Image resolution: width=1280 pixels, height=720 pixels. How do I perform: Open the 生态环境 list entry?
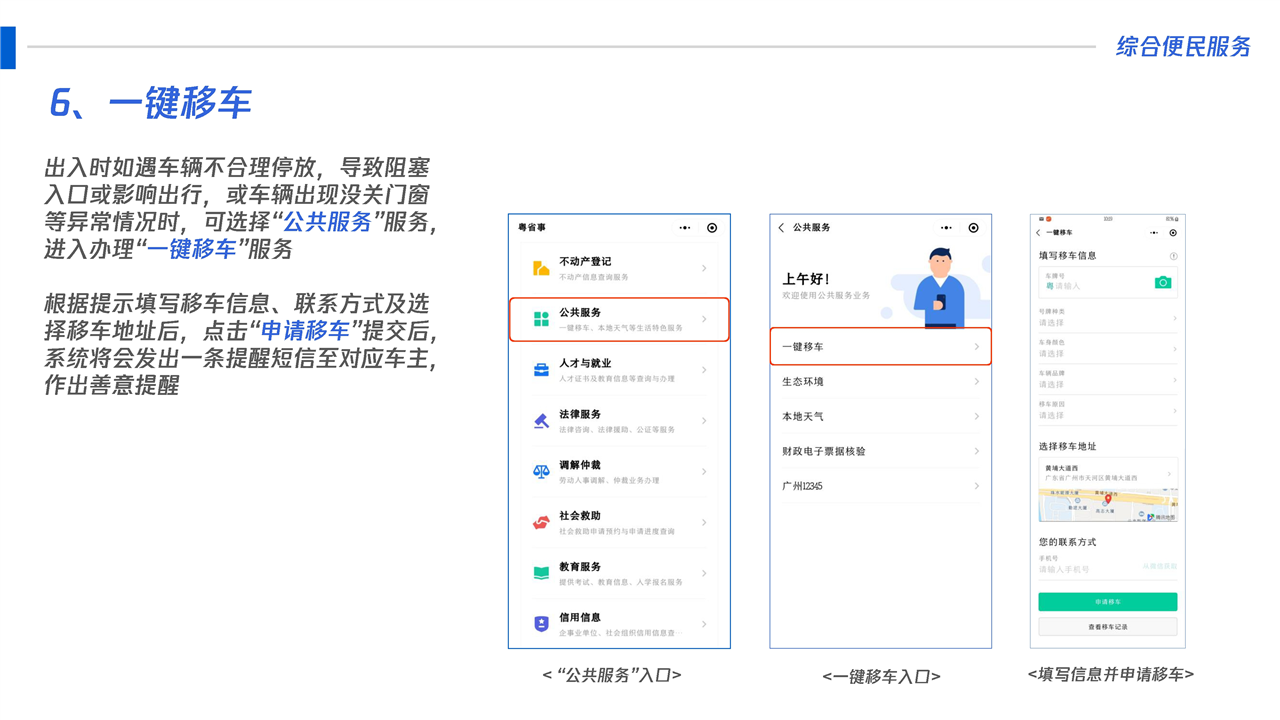coord(880,382)
